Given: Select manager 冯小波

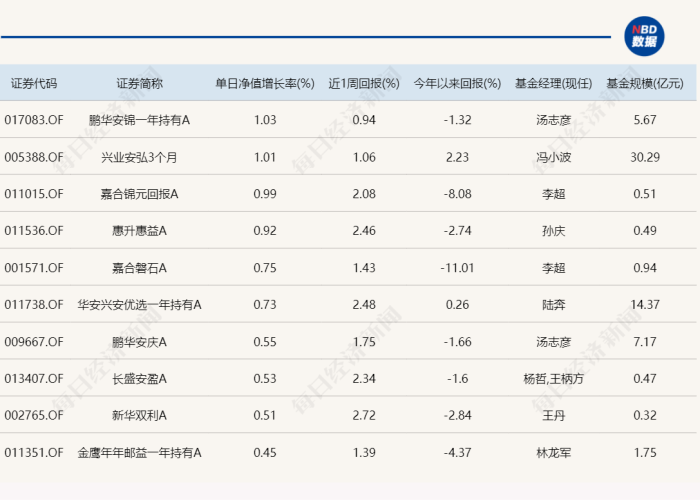Looking at the screenshot, I should [554, 157].
